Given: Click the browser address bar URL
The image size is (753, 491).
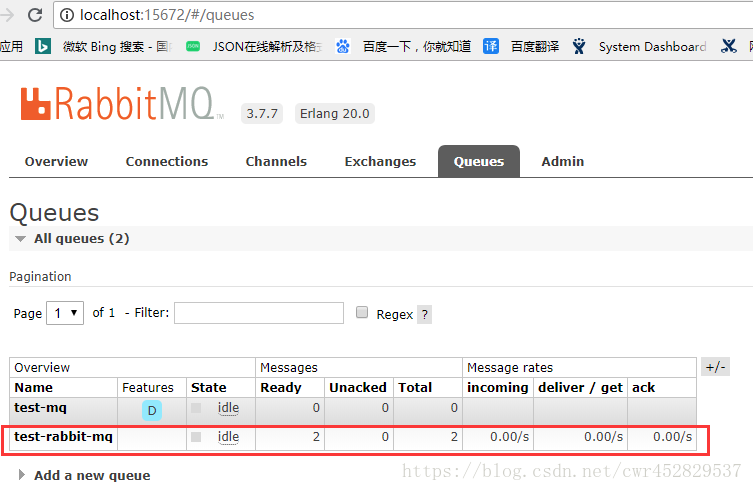Looking at the screenshot, I should pyautogui.click(x=167, y=15).
